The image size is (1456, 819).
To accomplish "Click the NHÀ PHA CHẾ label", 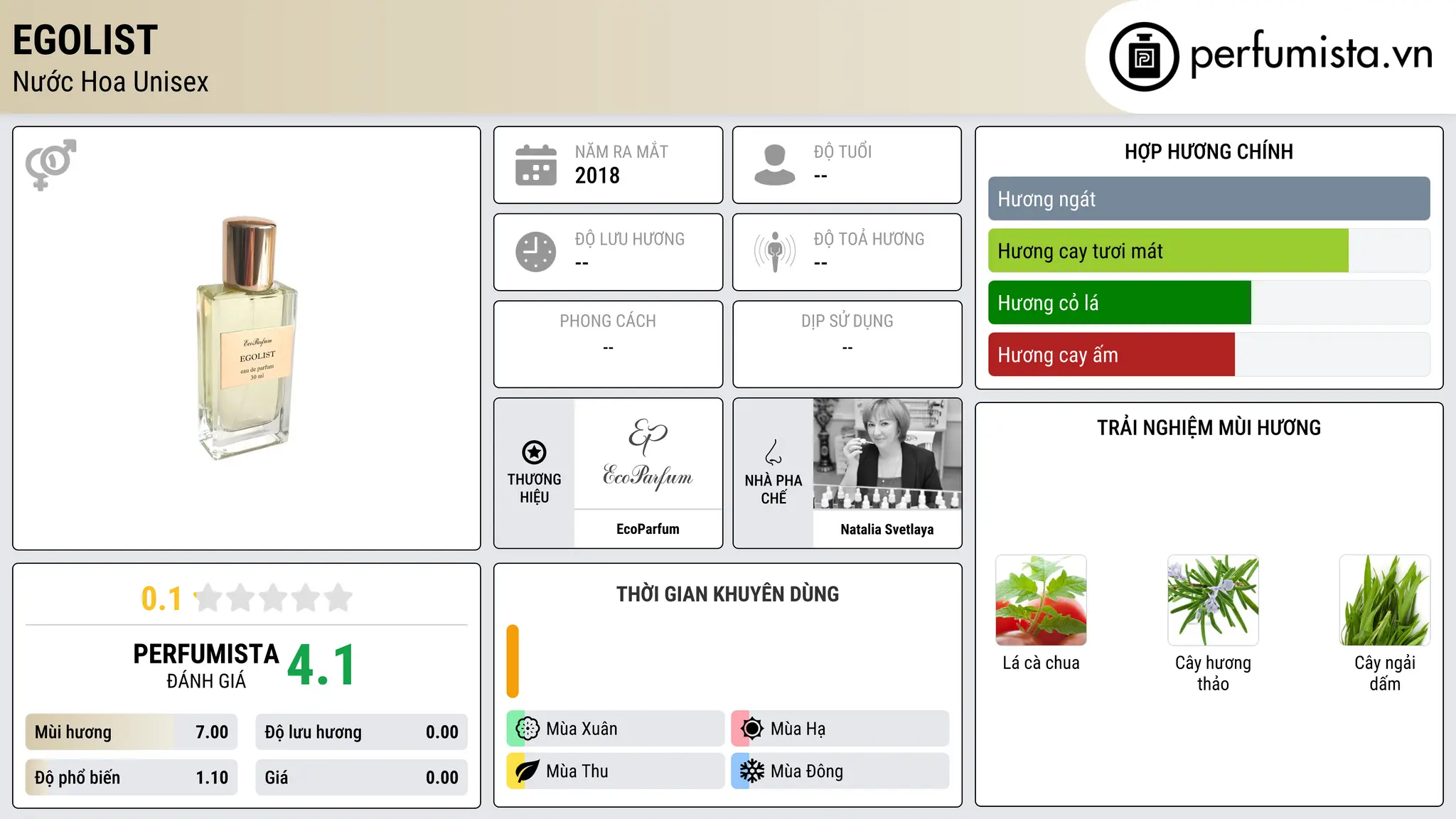I will point(773,489).
